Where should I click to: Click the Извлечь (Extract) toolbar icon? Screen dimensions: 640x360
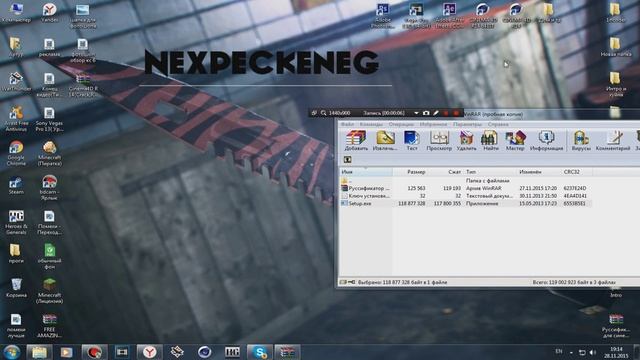click(x=385, y=141)
